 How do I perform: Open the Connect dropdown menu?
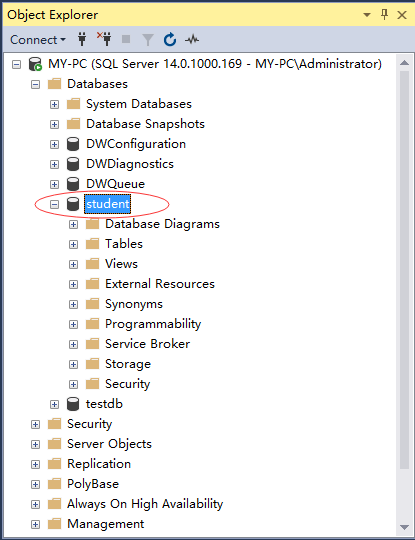coord(38,40)
